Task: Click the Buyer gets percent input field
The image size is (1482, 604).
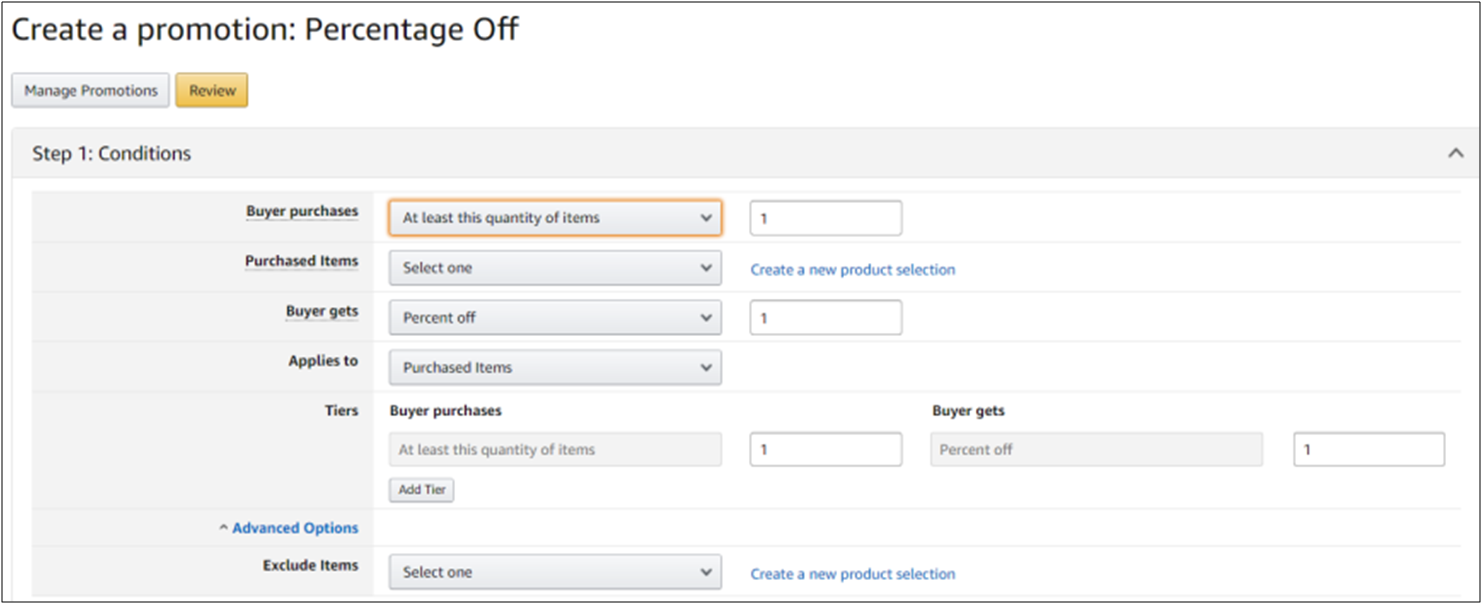Action: point(825,318)
